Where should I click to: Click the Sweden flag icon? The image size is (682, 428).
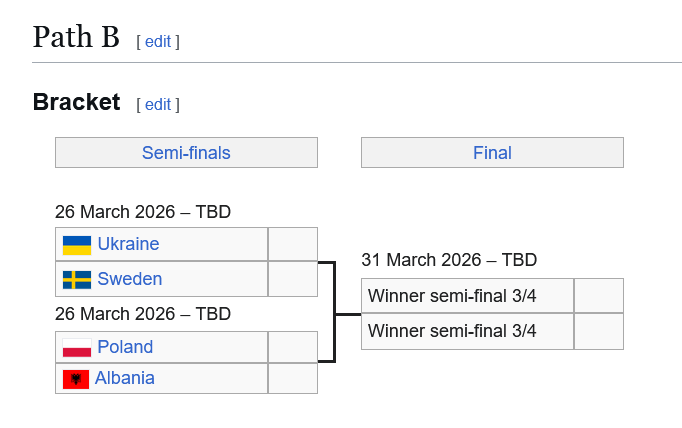[x=77, y=279]
